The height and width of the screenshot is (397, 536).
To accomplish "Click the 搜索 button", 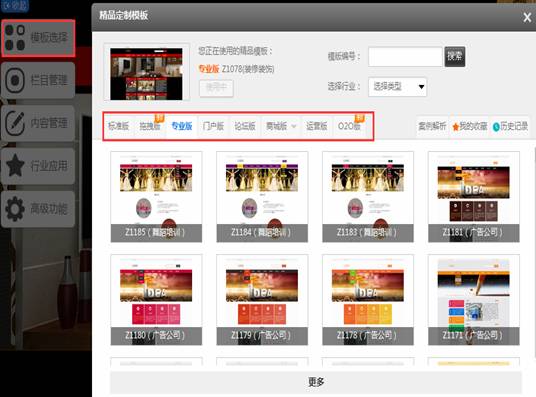I will (455, 56).
